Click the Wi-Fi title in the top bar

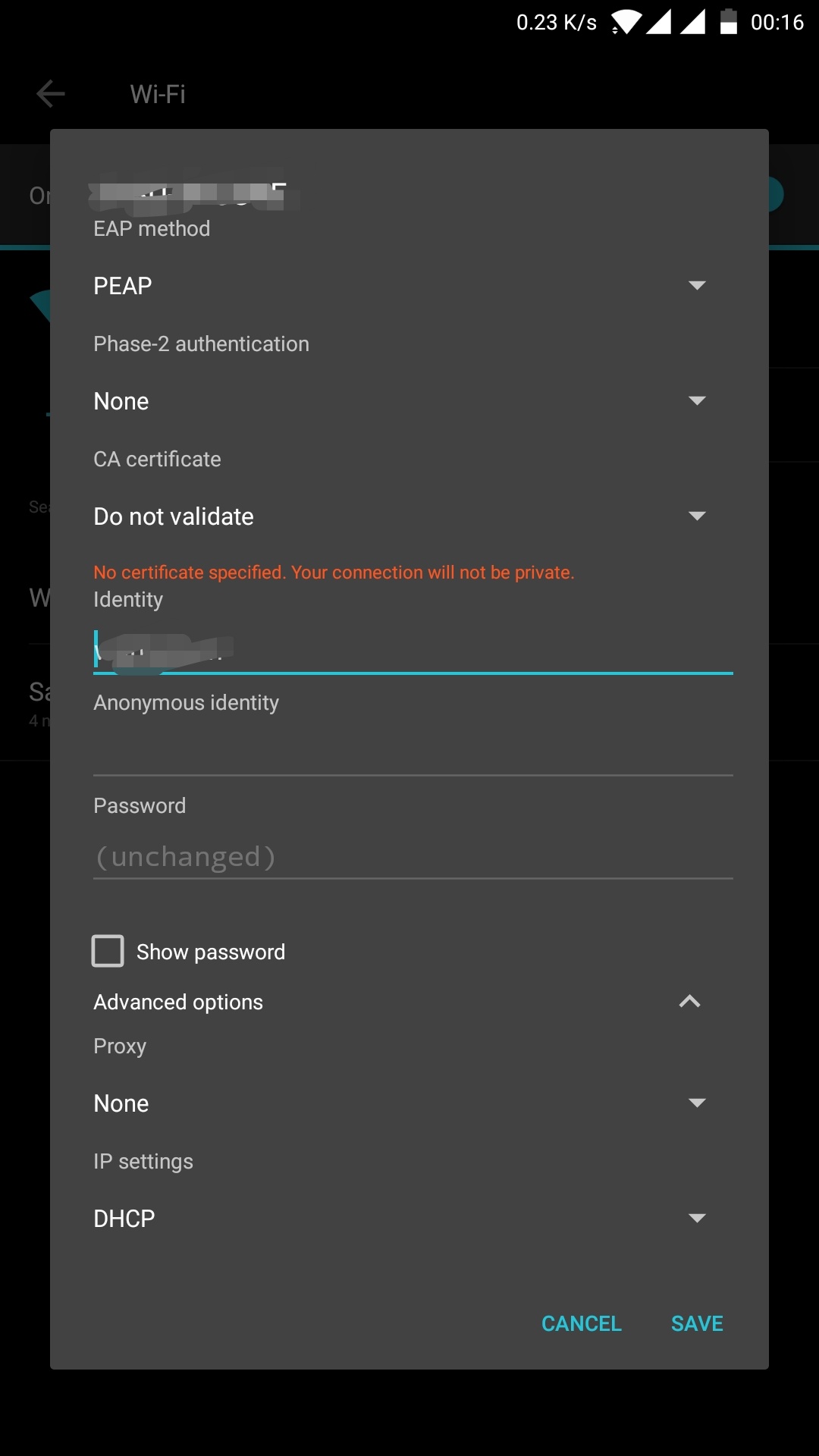tap(156, 93)
